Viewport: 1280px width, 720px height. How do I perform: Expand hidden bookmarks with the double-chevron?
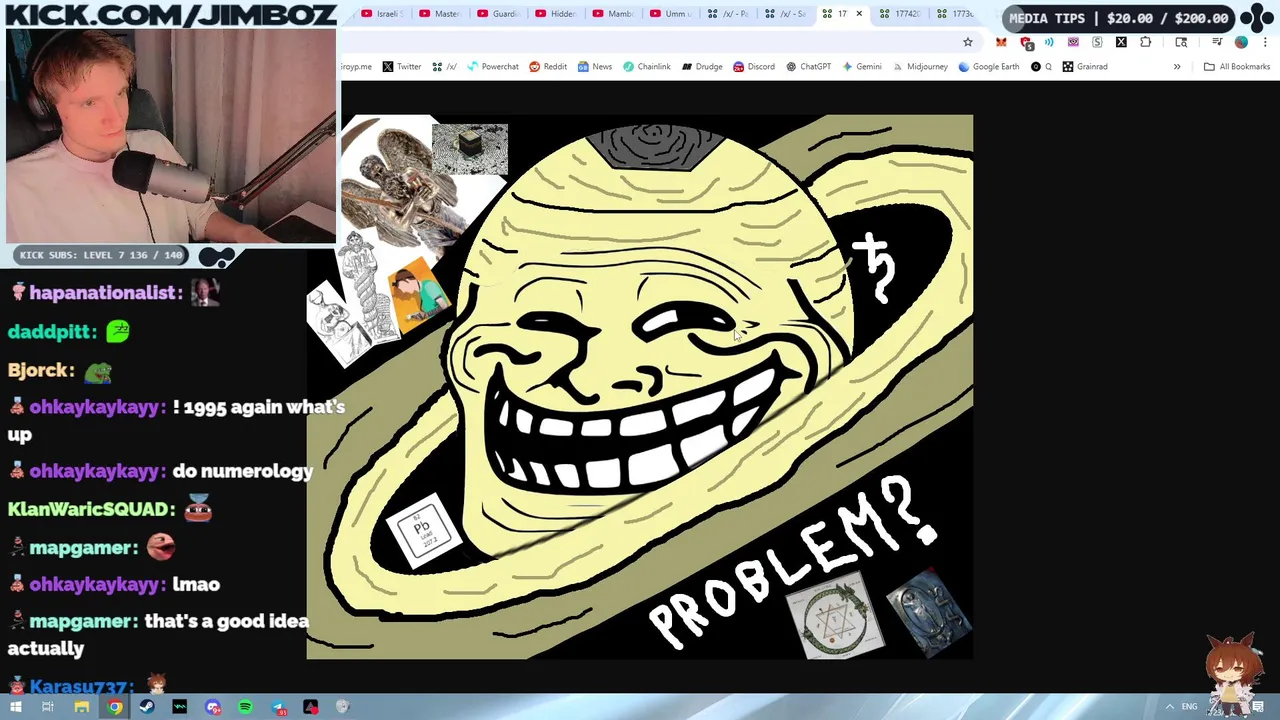[1177, 67]
